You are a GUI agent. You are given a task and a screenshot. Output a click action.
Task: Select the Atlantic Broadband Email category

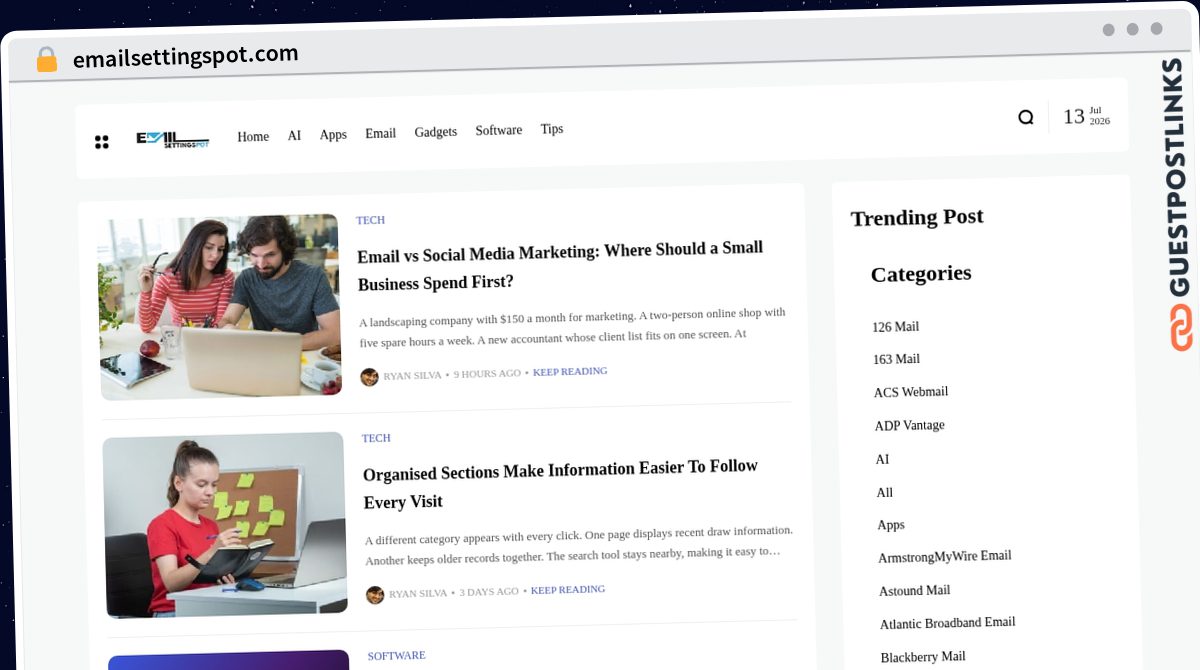[948, 623]
